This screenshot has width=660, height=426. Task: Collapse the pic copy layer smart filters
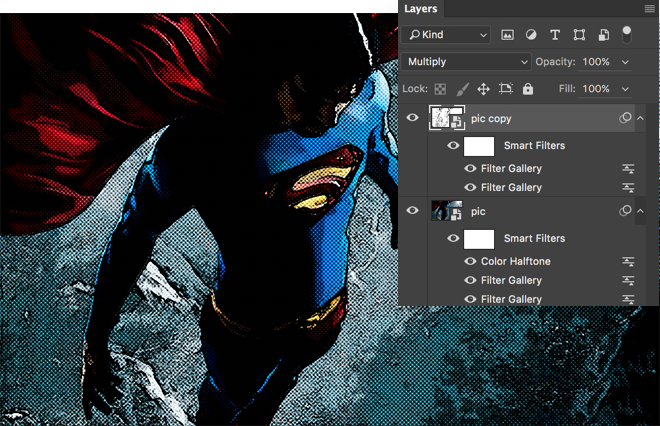(640, 118)
